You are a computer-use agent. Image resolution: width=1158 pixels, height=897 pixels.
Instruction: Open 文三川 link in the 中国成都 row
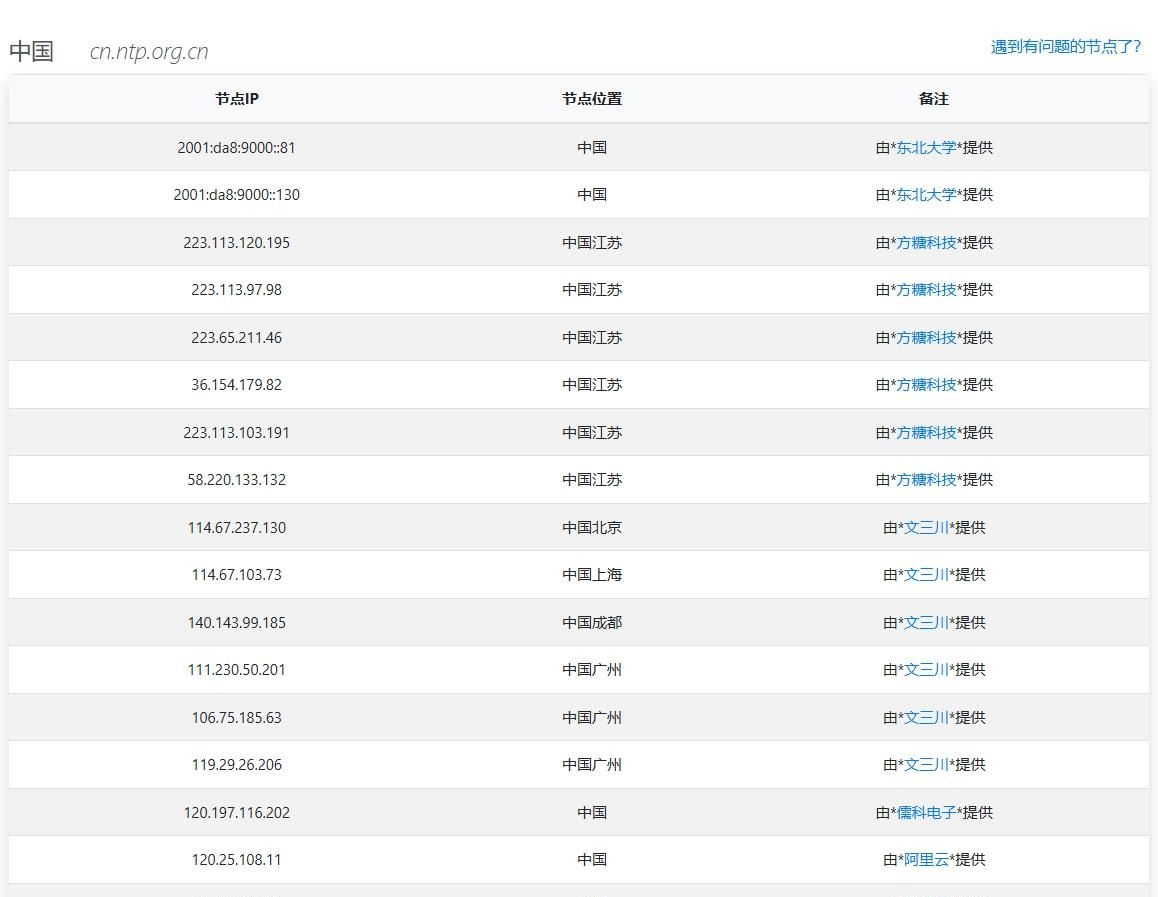[926, 622]
